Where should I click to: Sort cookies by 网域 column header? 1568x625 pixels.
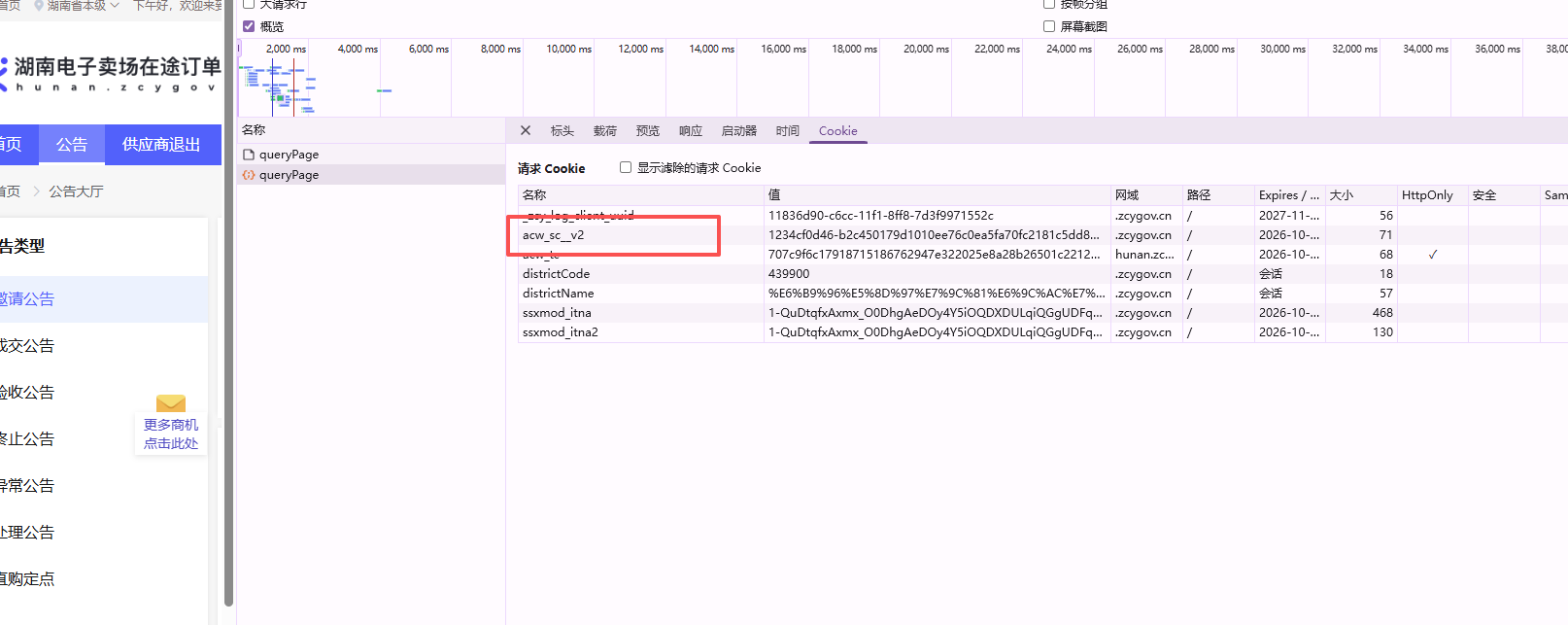pos(1146,195)
